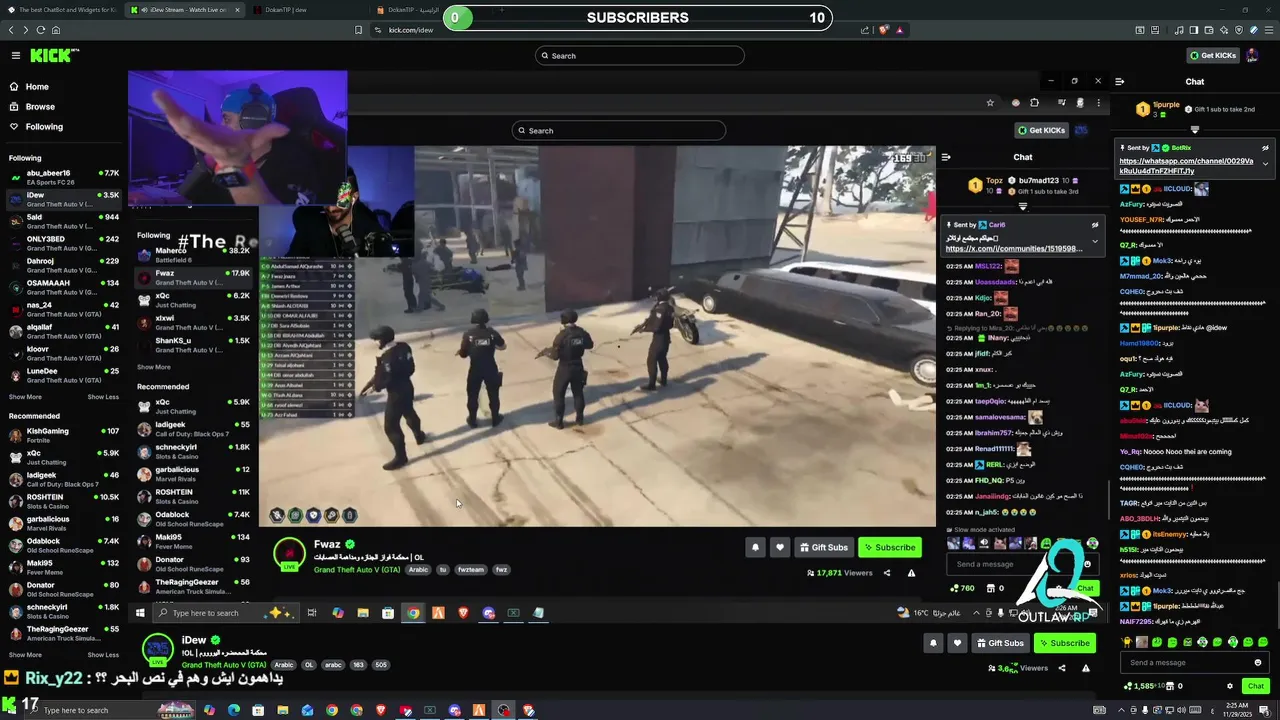Collapse the outer chat panel
Screen dimensions: 1280x720
coord(1120,82)
